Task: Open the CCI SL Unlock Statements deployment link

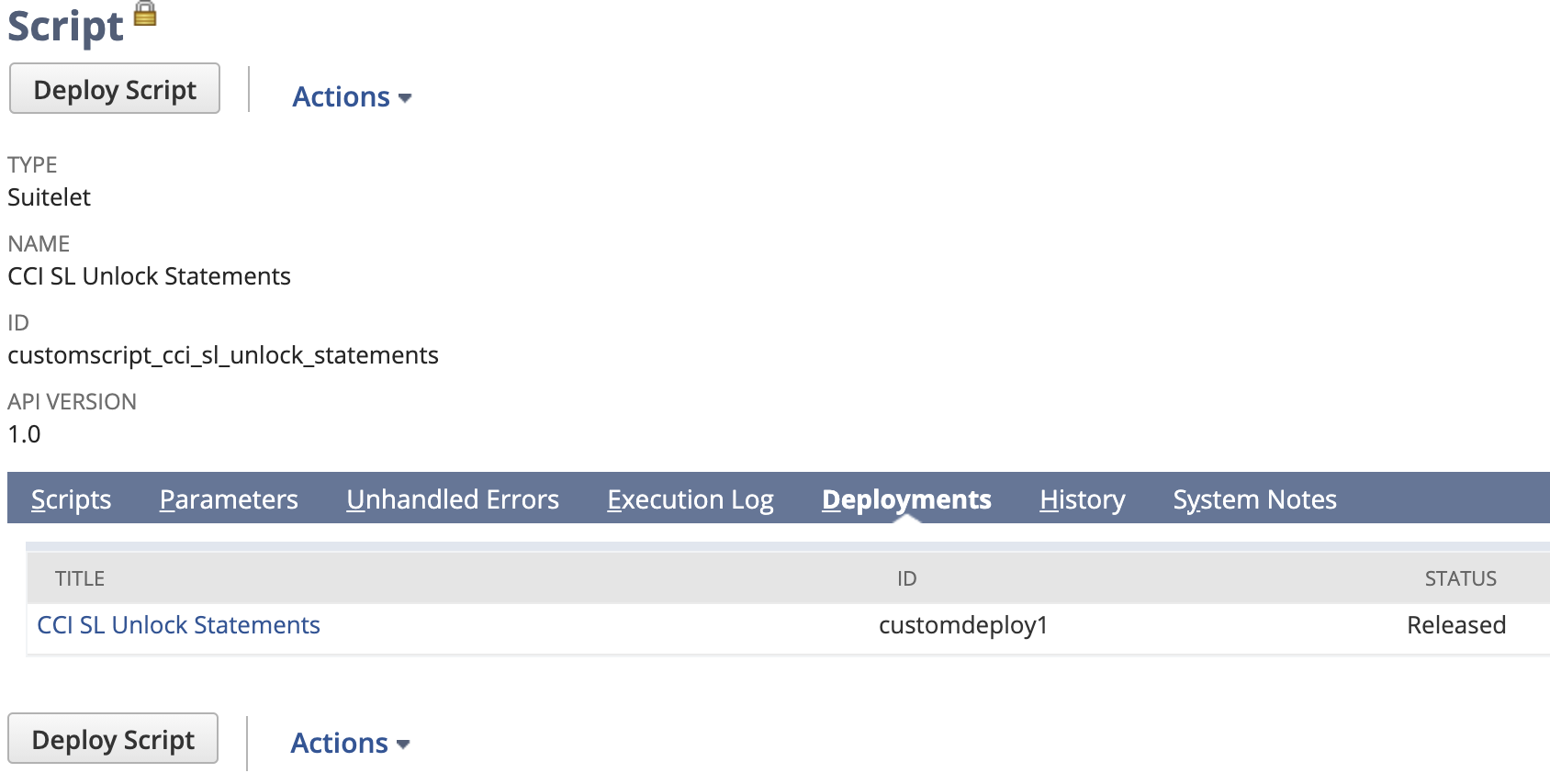Action: pos(178,625)
